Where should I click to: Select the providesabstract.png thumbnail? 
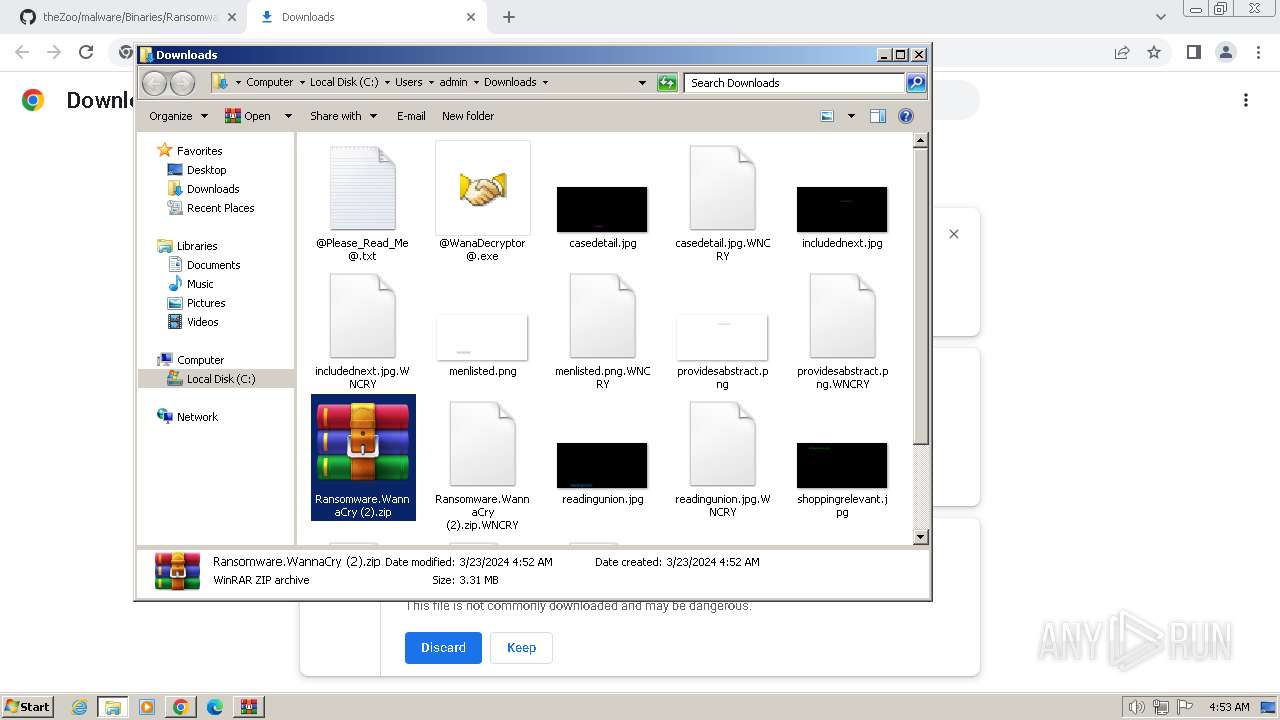click(722, 337)
